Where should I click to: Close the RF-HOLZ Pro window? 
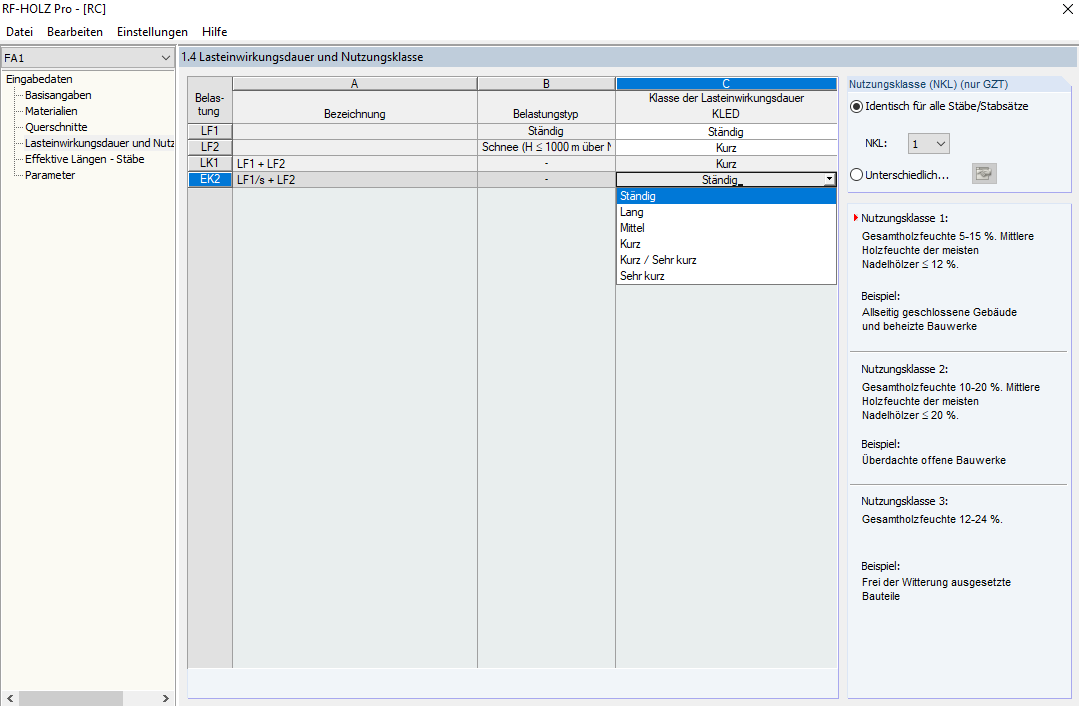coord(1067,9)
